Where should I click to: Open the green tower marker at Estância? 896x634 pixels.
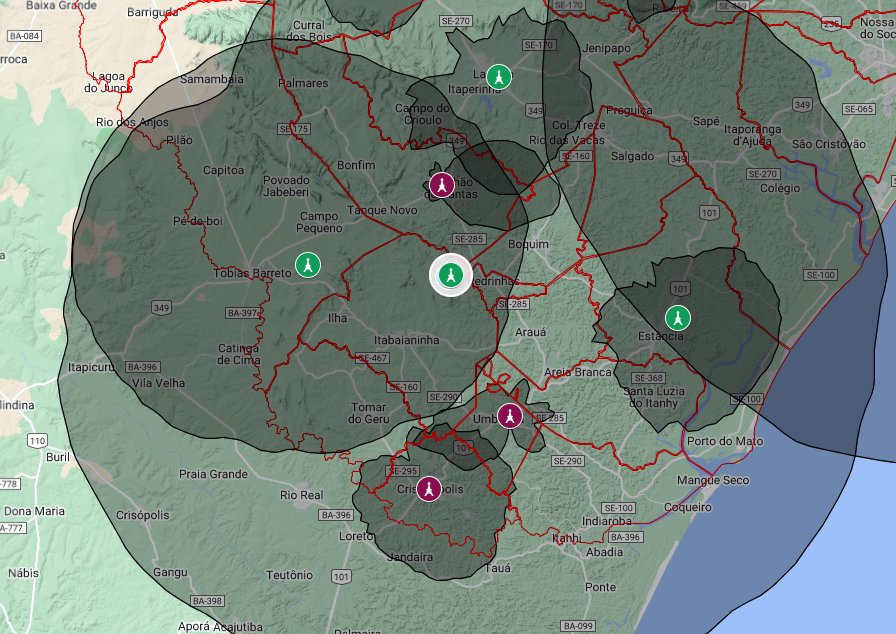[x=678, y=318]
